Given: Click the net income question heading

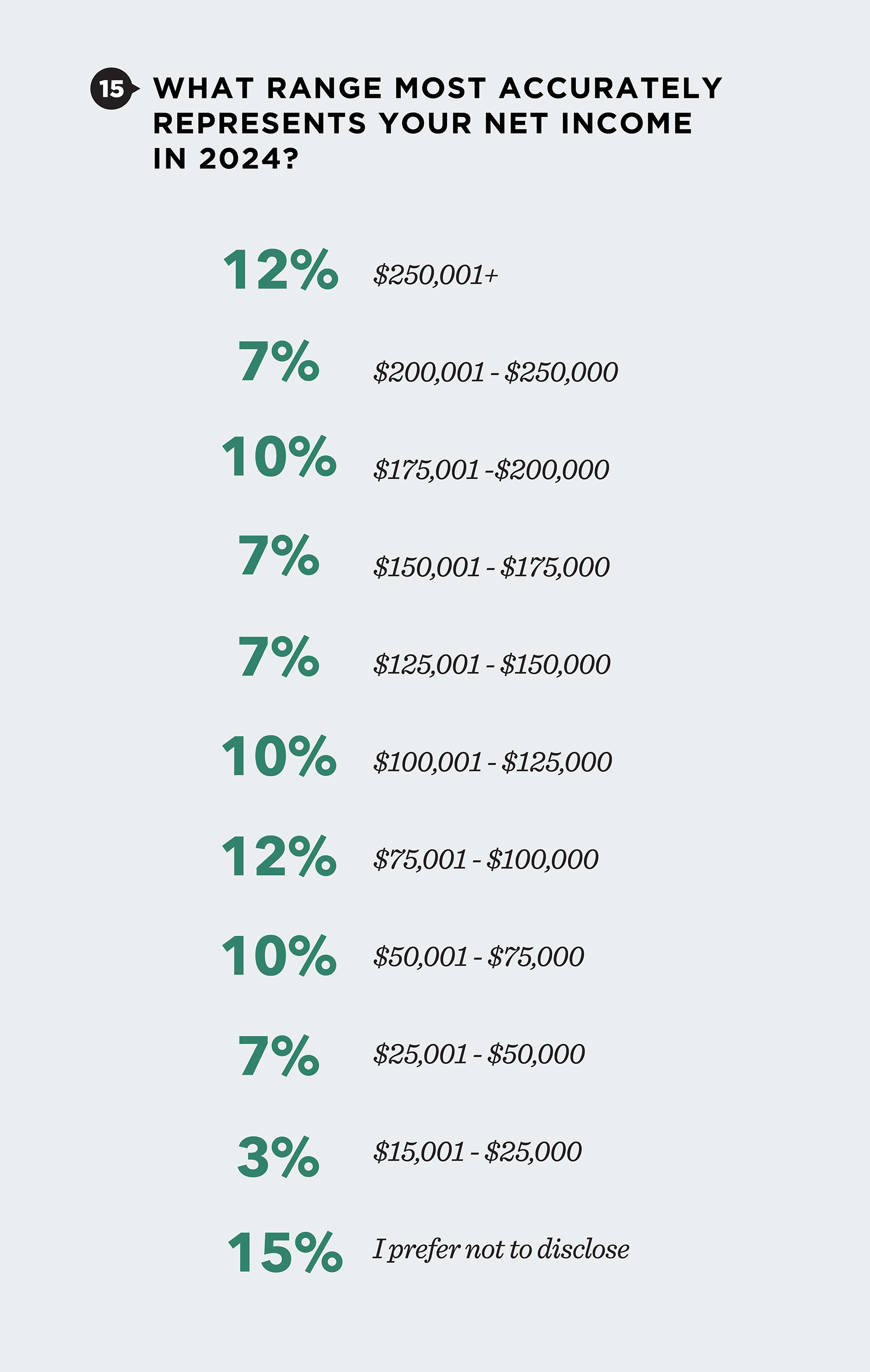Looking at the screenshot, I should 436,123.
